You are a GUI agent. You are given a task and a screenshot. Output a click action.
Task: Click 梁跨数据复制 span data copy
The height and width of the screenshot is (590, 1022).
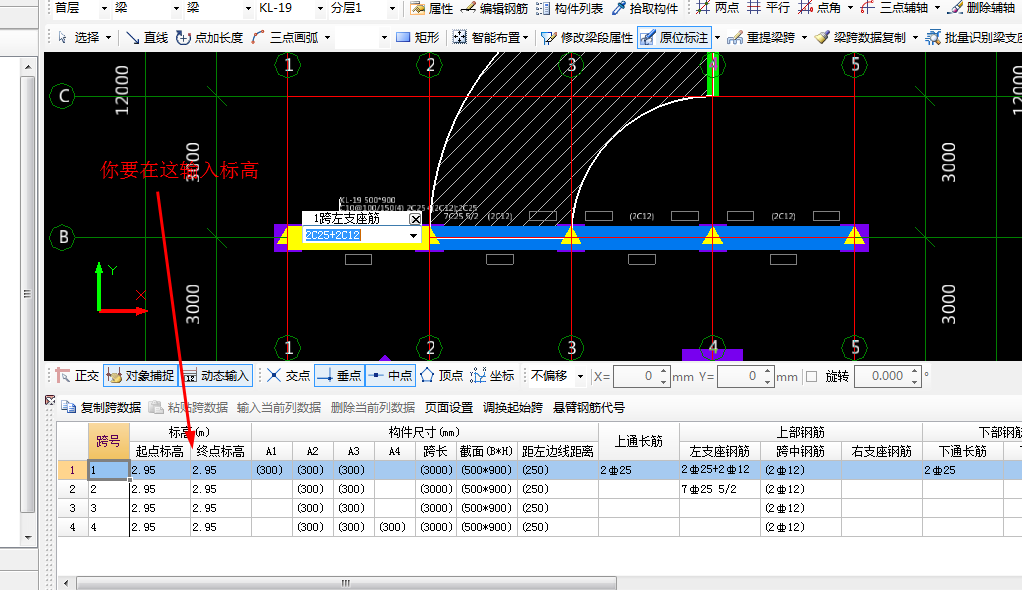(860, 38)
